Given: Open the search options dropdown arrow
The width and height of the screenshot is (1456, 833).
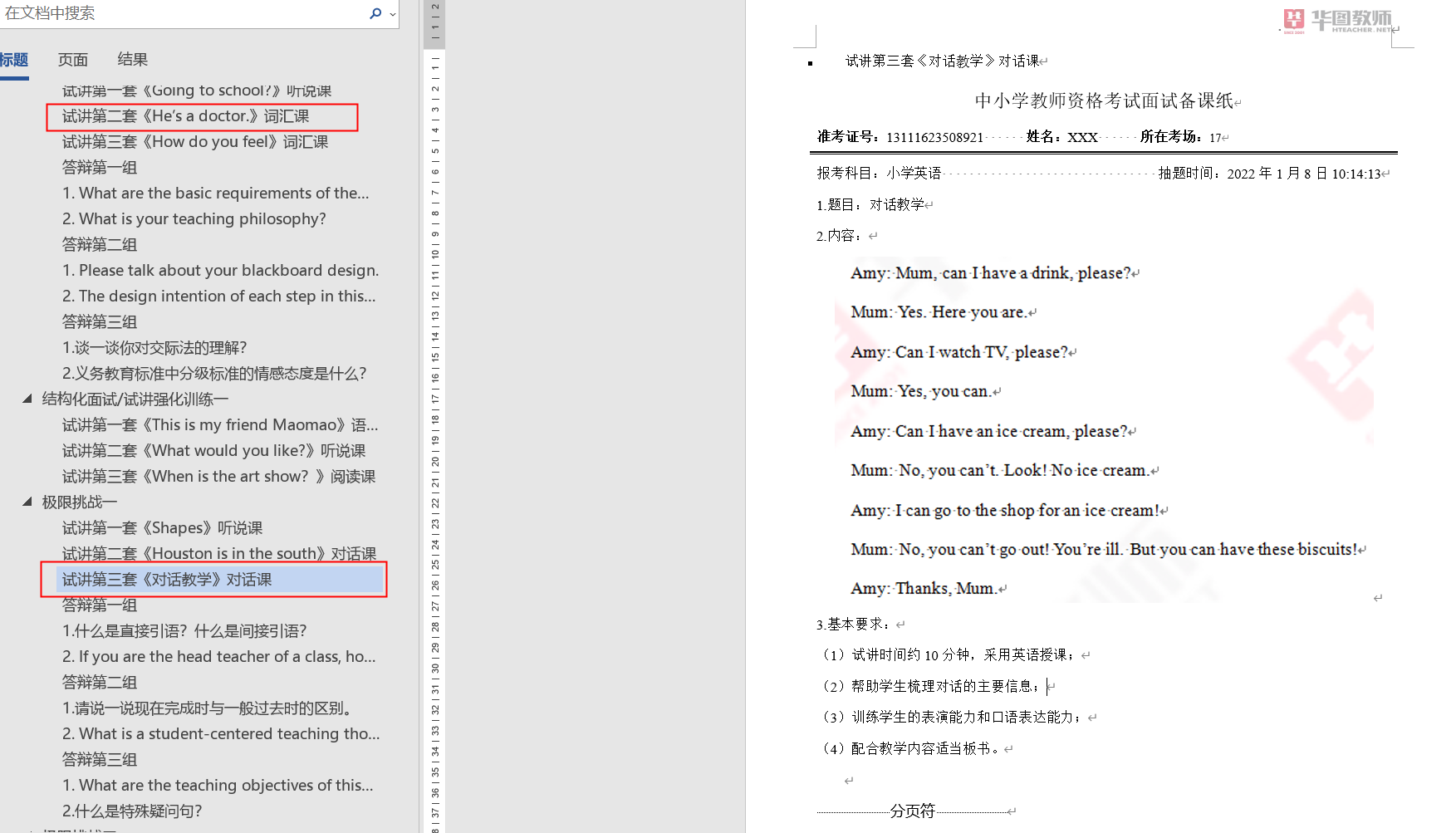Looking at the screenshot, I should pyautogui.click(x=393, y=14).
